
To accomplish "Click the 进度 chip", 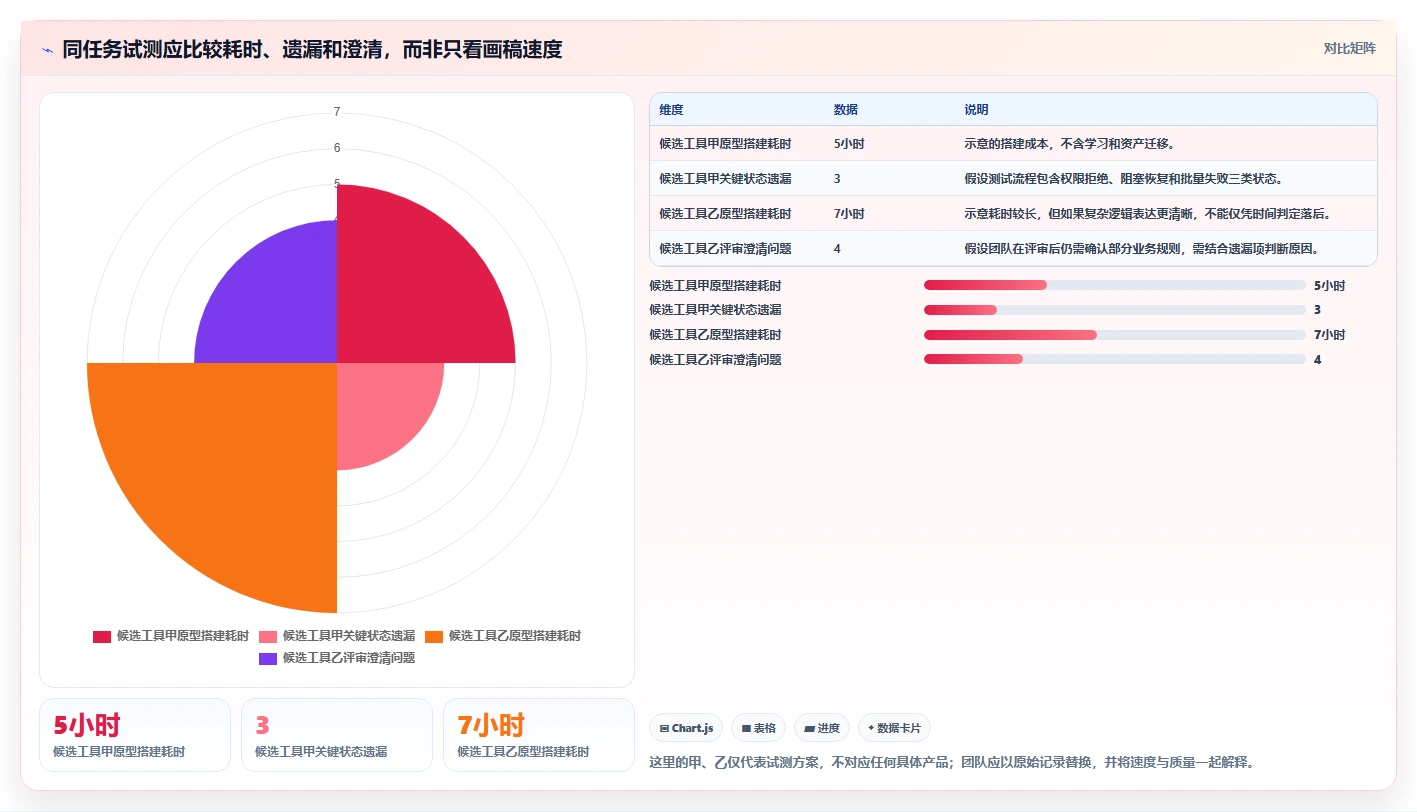I will [x=822, y=728].
